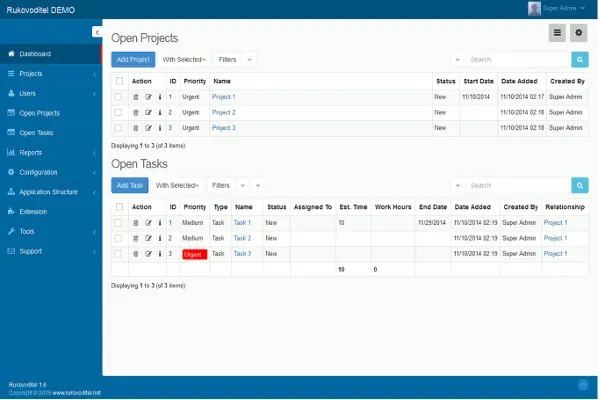The height and width of the screenshot is (400, 600).
Task: Open the Super Admin user menu
Action: (x=567, y=8)
